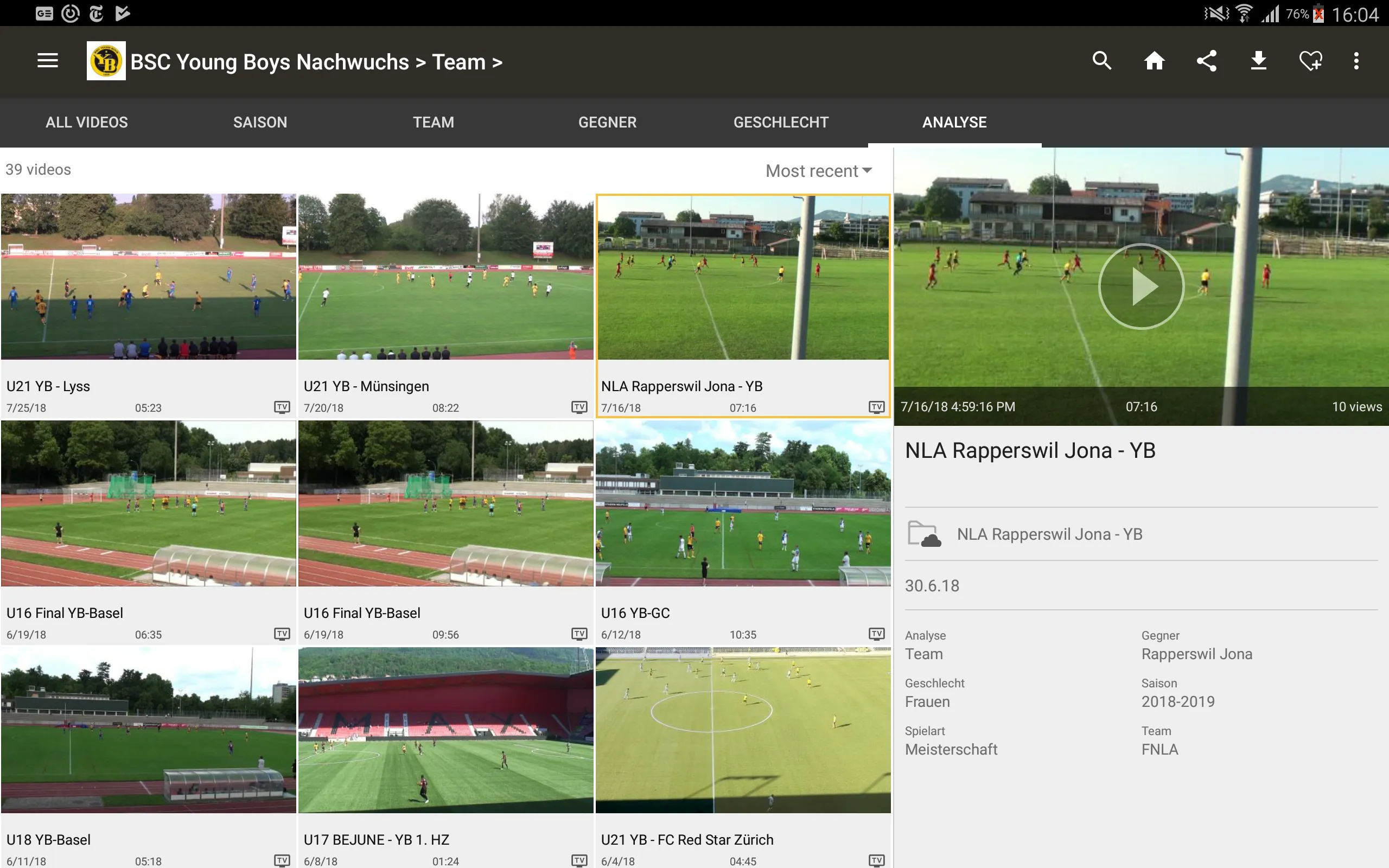This screenshot has width=1389, height=868.
Task: Cast icon on U21 YB - Münsingen card
Action: click(579, 407)
